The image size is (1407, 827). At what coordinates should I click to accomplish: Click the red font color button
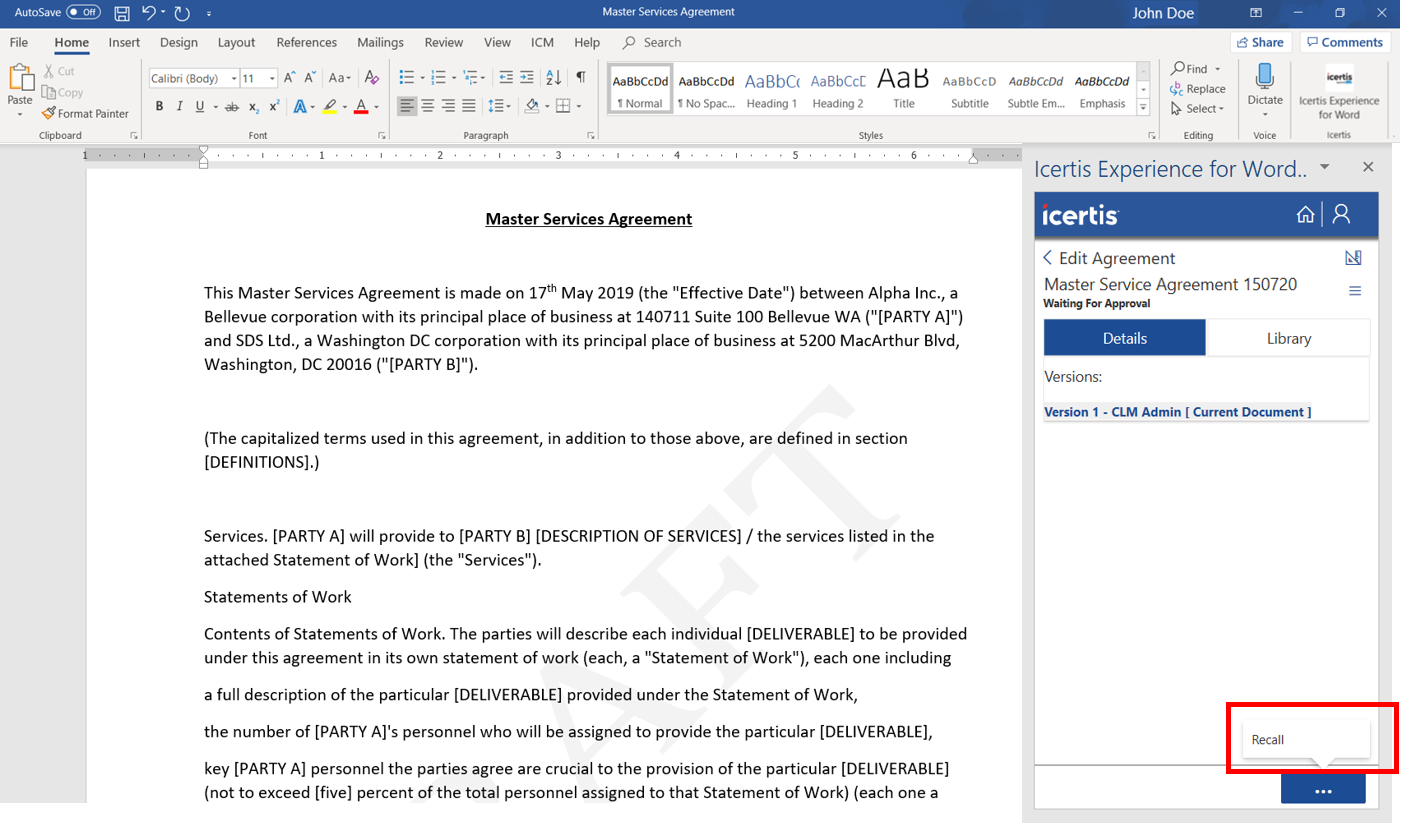(361, 107)
